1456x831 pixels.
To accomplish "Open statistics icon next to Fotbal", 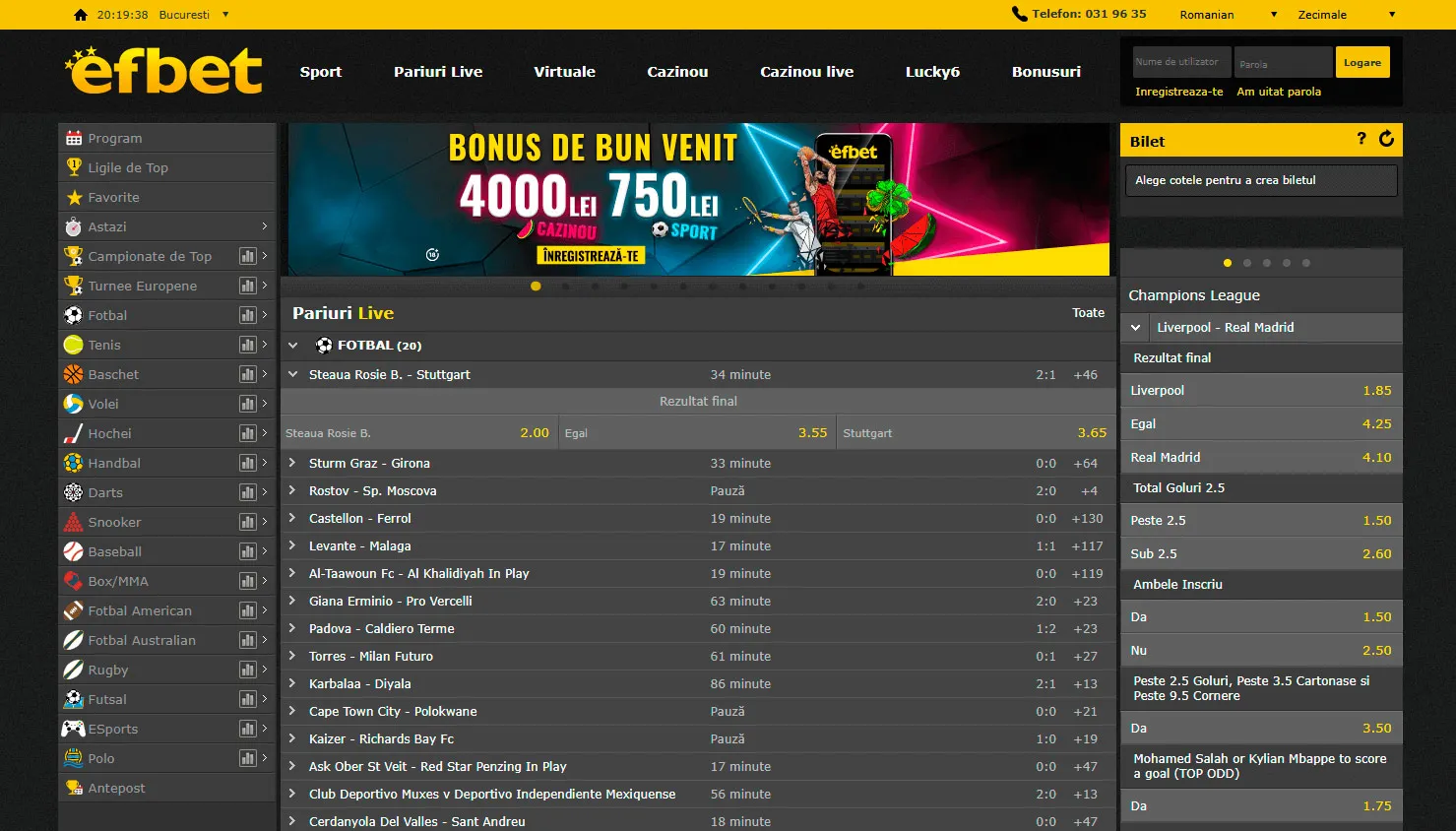I will tap(248, 315).
